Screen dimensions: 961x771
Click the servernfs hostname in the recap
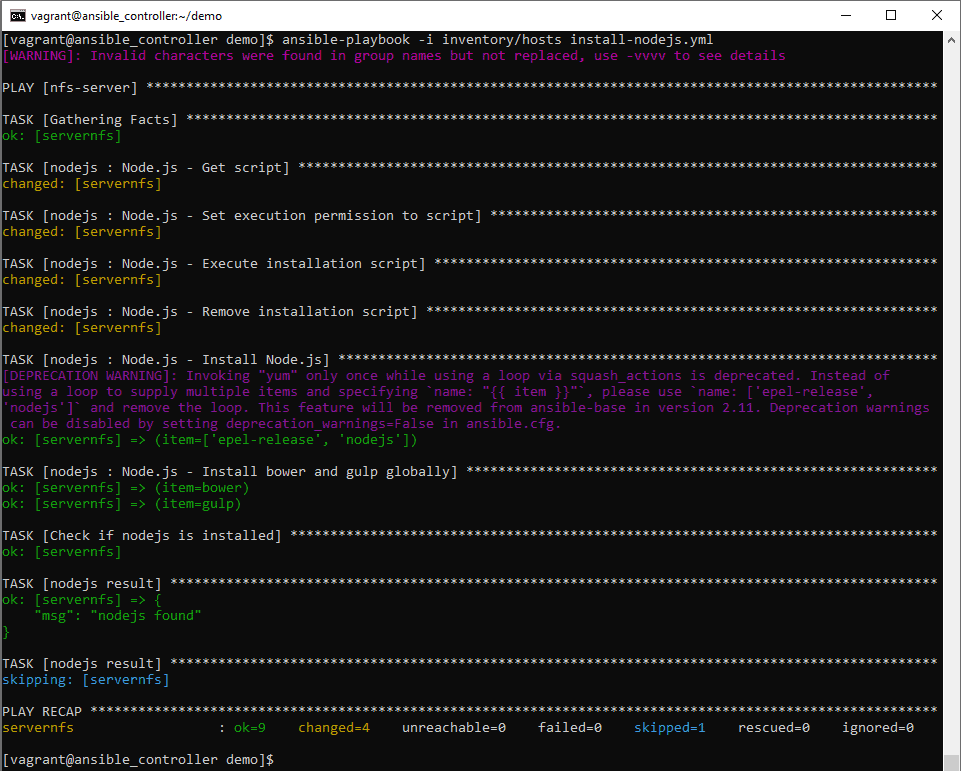pyautogui.click(x=38, y=727)
